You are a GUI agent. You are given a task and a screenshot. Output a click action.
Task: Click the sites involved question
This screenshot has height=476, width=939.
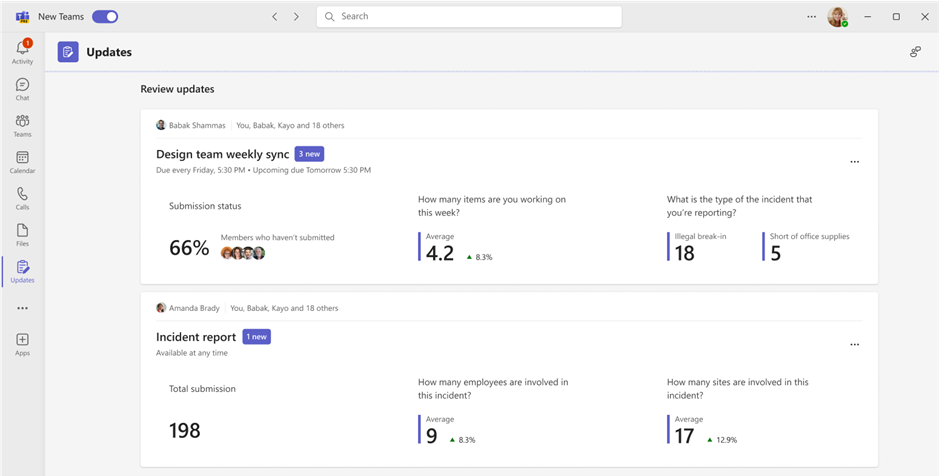[738, 389]
